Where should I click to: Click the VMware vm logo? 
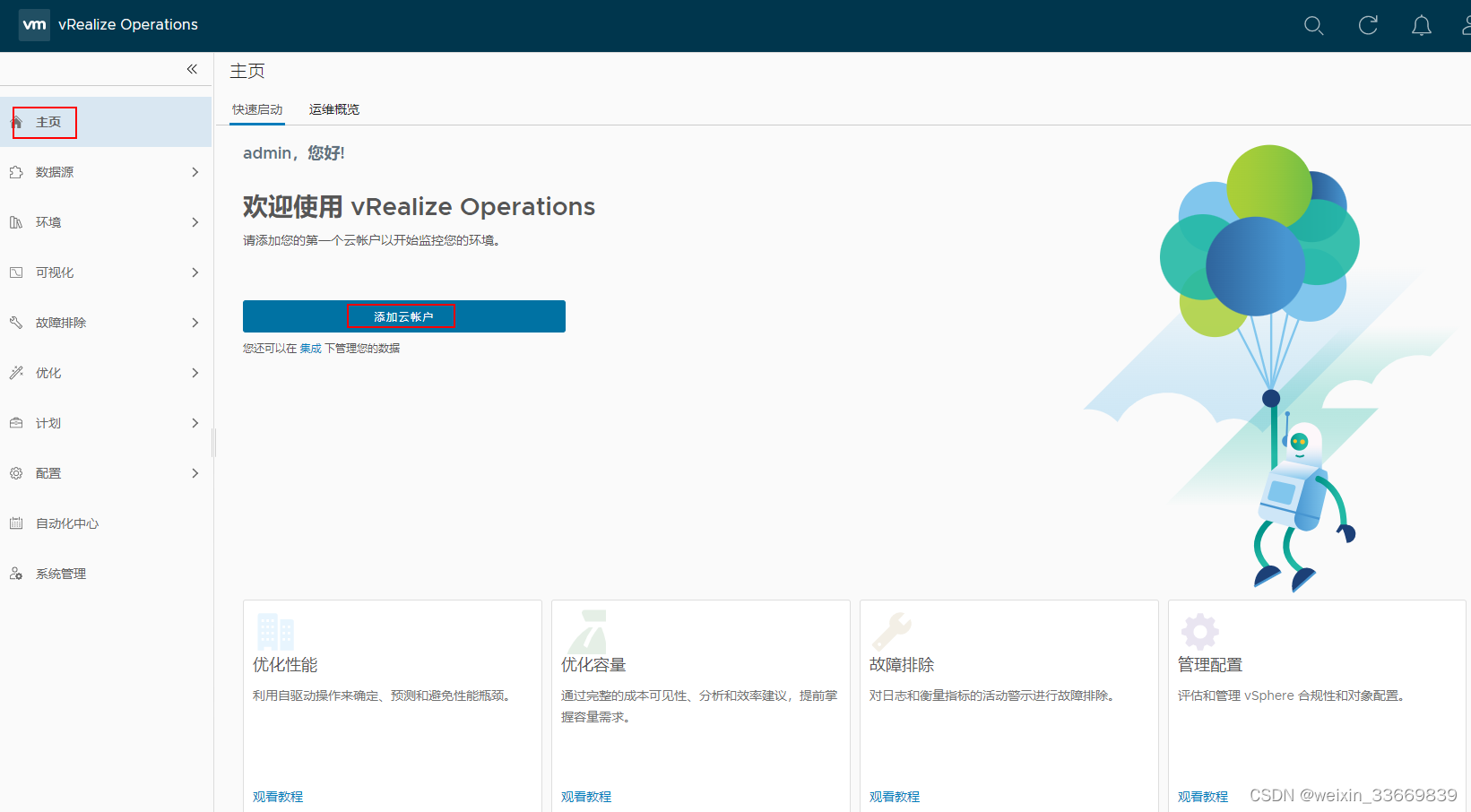point(34,25)
